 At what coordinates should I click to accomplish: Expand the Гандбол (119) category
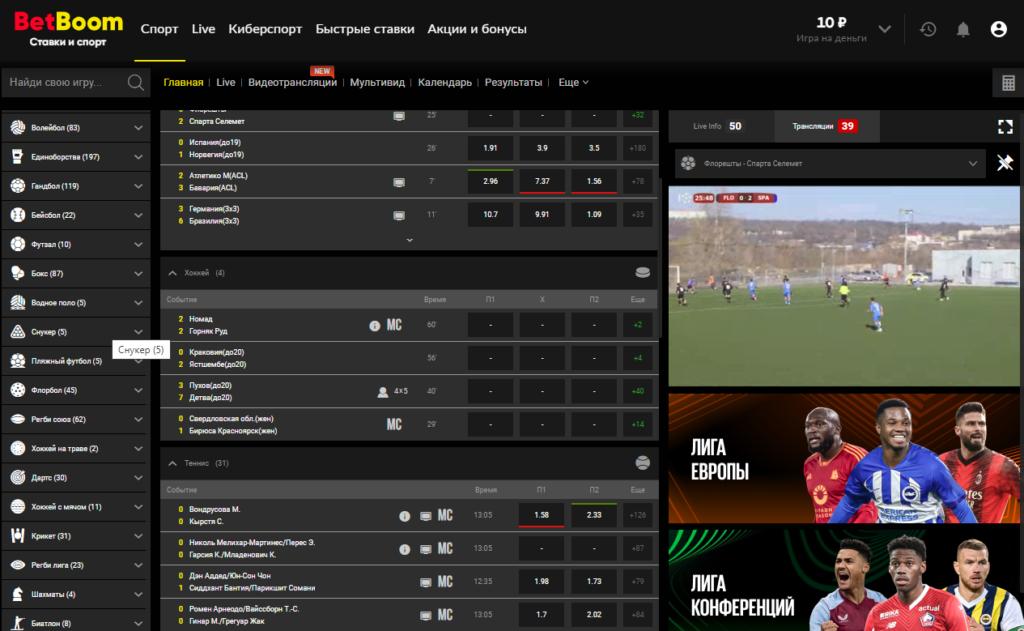pos(138,186)
